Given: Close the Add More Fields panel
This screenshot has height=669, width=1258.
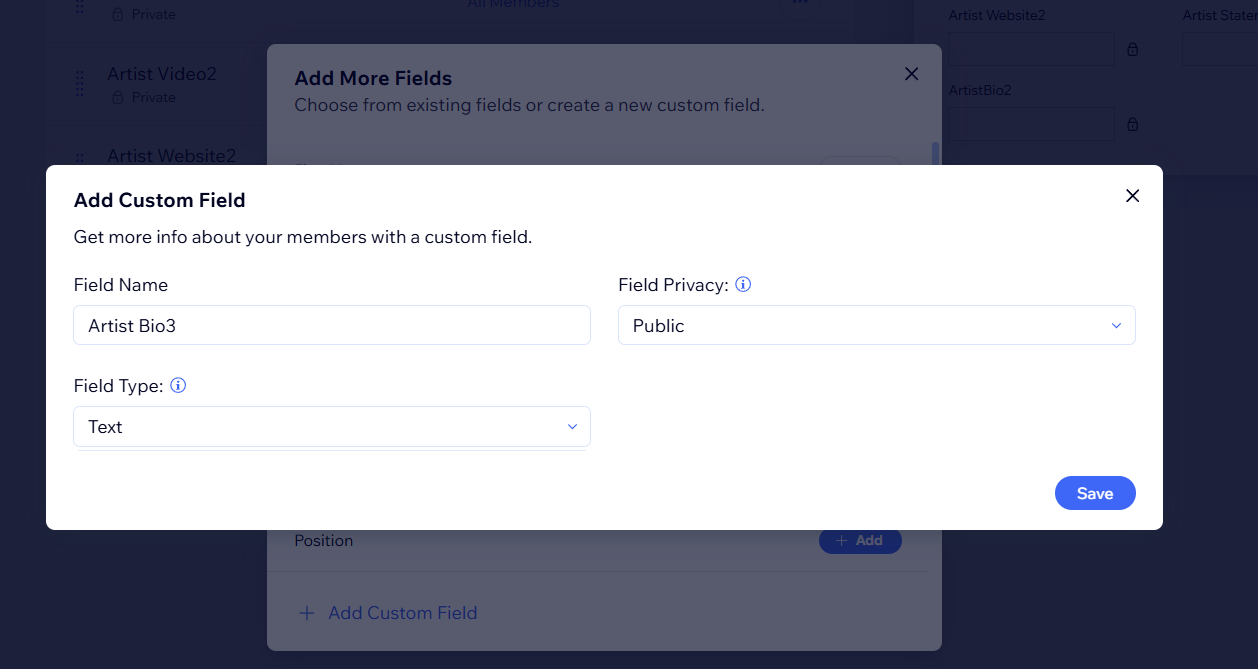Looking at the screenshot, I should [911, 74].
